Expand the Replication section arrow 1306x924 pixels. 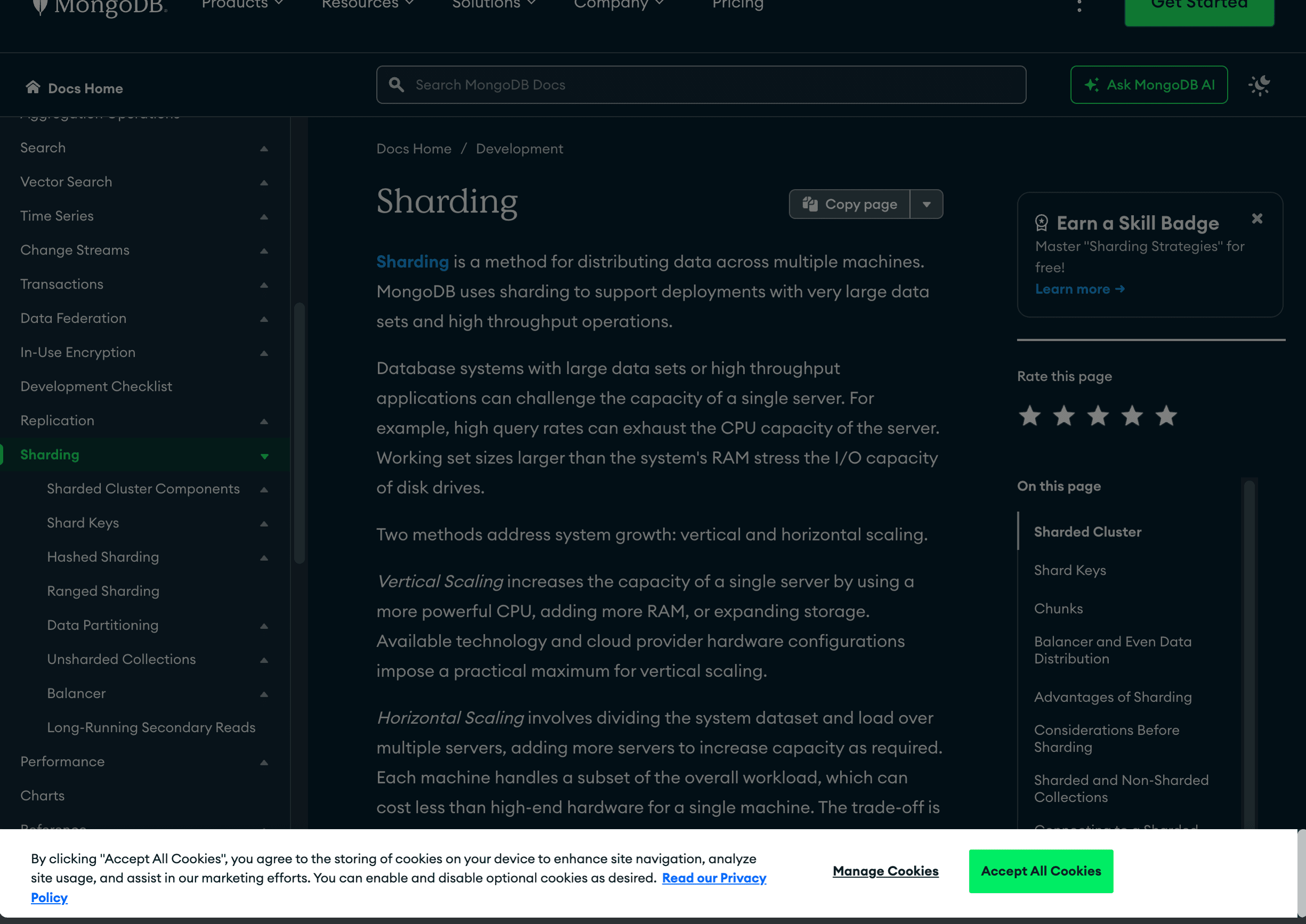tap(264, 422)
